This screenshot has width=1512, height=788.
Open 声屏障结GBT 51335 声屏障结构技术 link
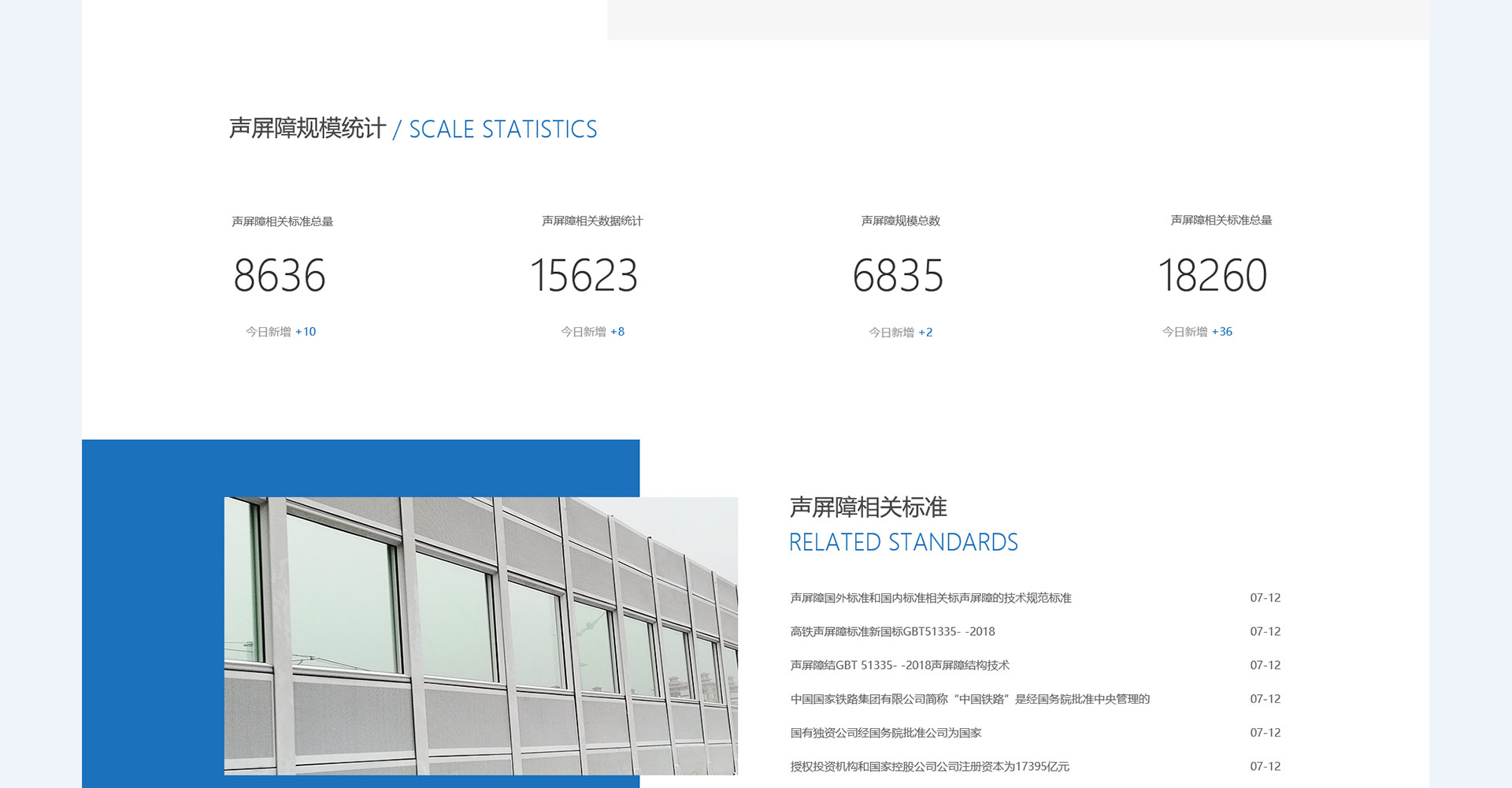[x=899, y=665]
